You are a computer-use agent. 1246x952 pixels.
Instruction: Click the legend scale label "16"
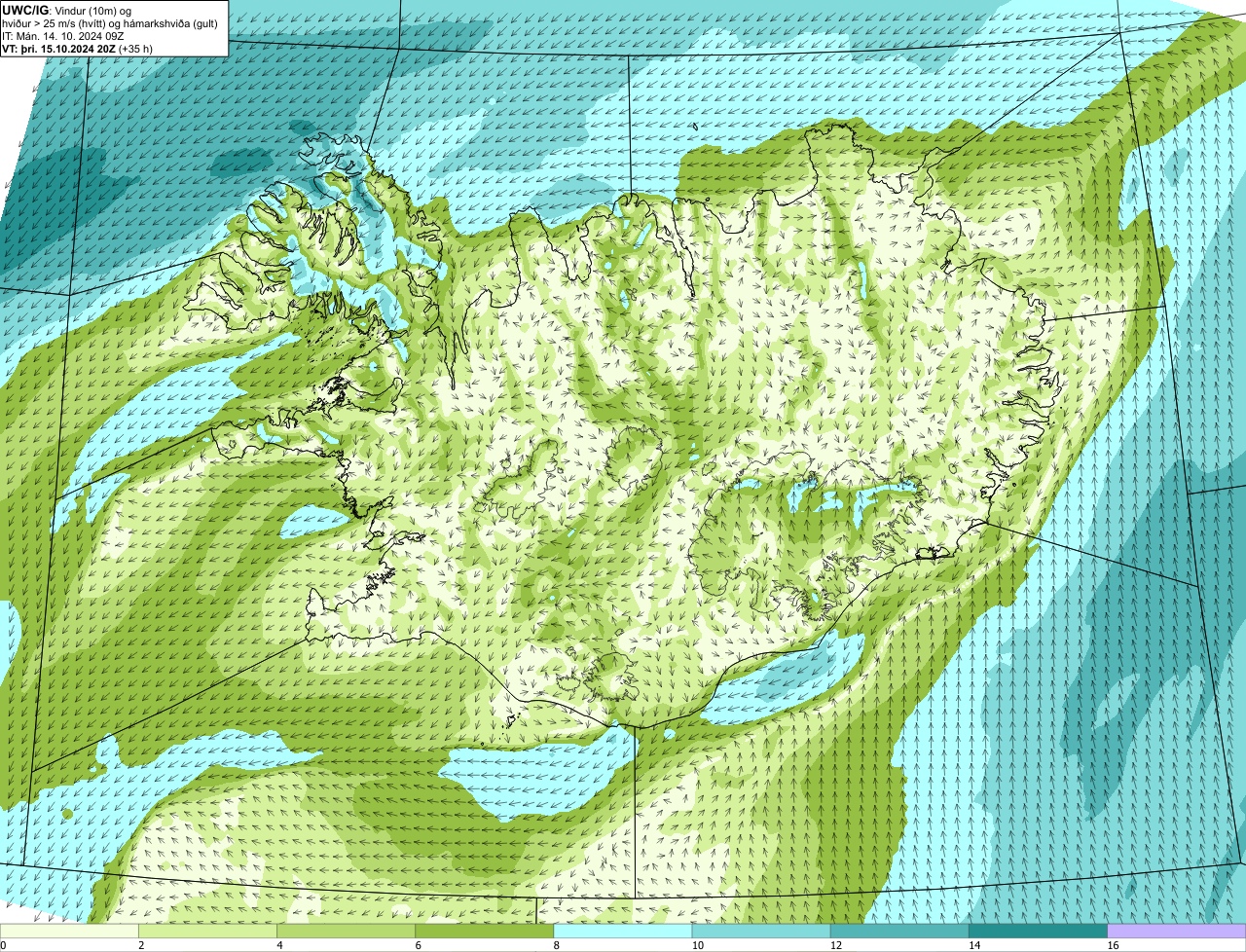pos(1112,945)
